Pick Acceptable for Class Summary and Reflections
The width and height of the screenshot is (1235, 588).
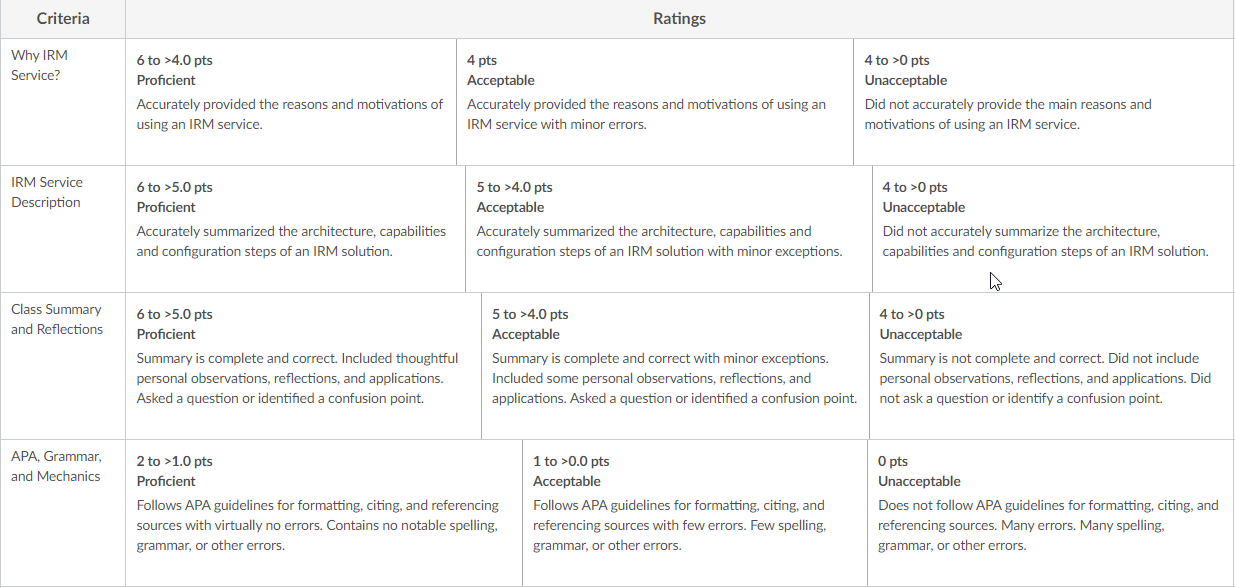pyautogui.click(x=675, y=366)
